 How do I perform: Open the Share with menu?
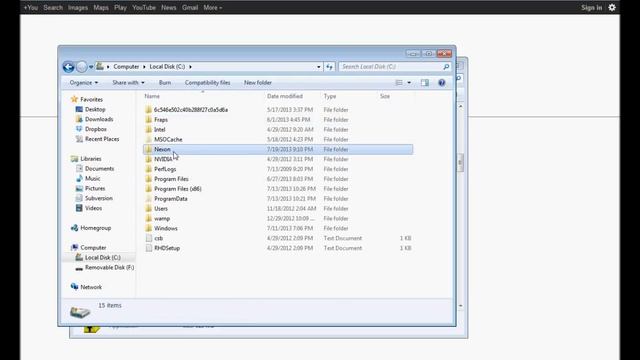click(128, 82)
